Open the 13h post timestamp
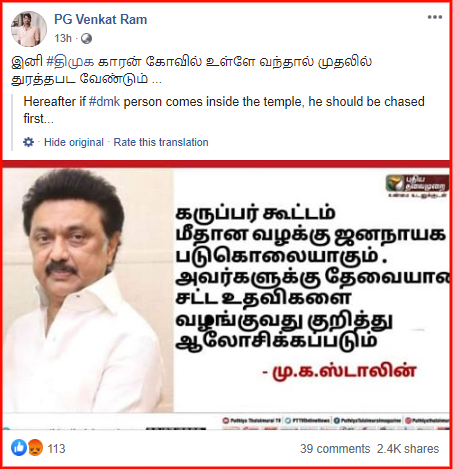The height and width of the screenshot is (469, 453). [63, 38]
